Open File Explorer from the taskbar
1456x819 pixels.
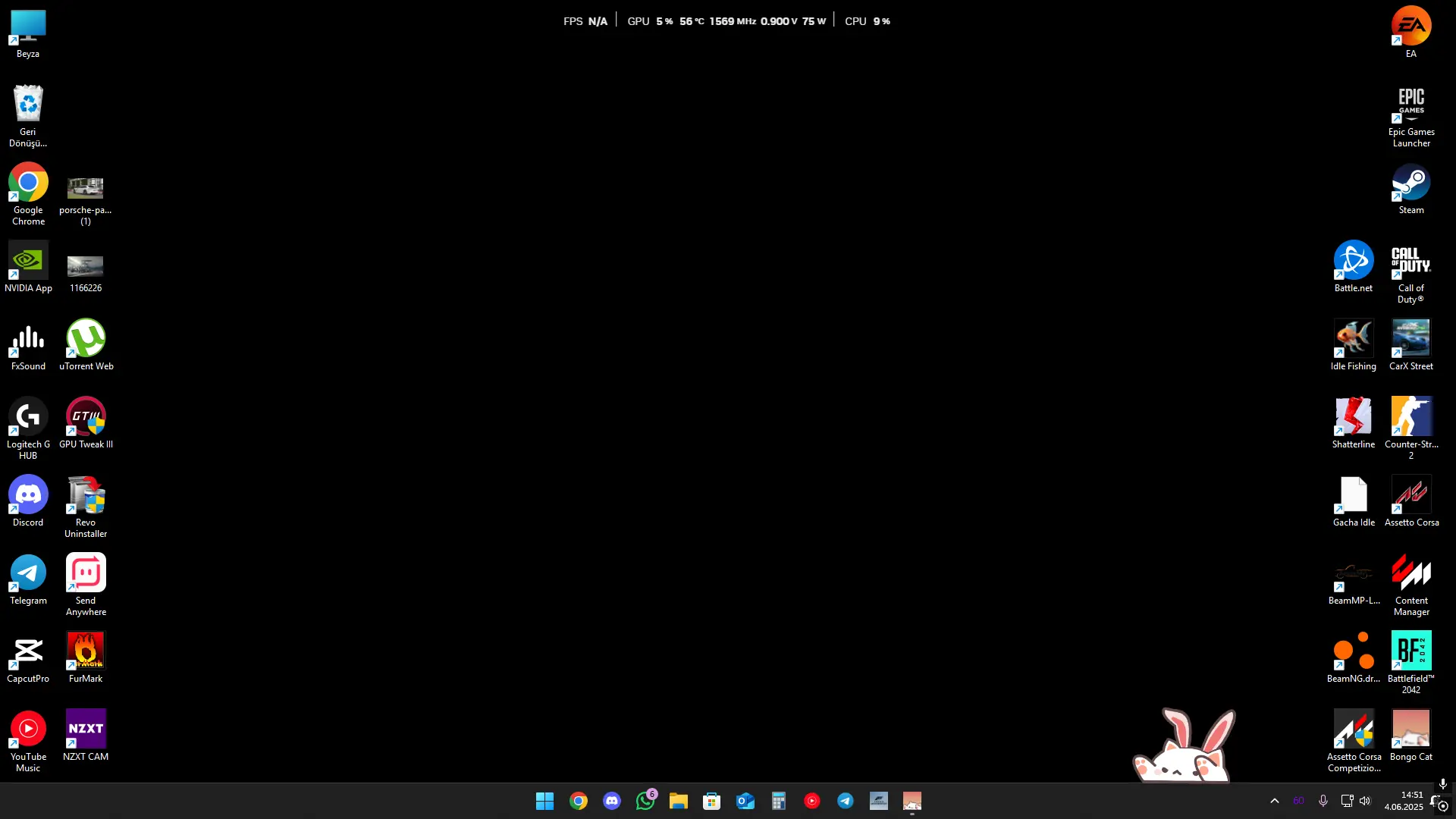(x=678, y=801)
